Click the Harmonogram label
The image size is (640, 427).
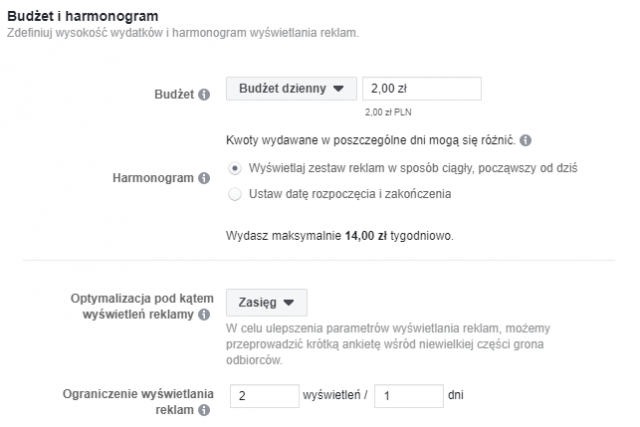[x=154, y=179]
